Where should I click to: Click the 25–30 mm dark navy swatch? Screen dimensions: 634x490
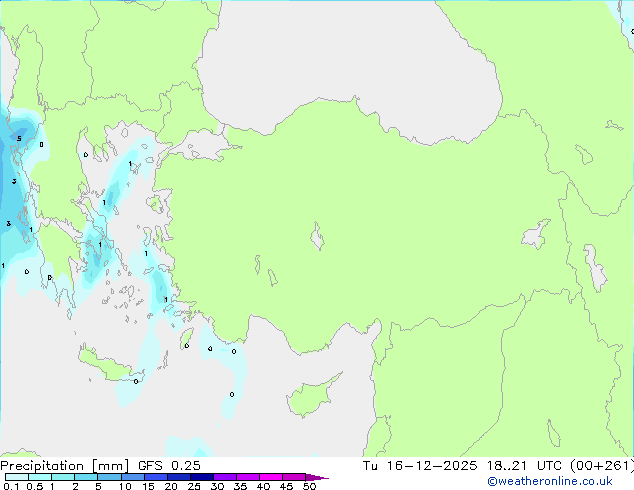click(x=202, y=477)
